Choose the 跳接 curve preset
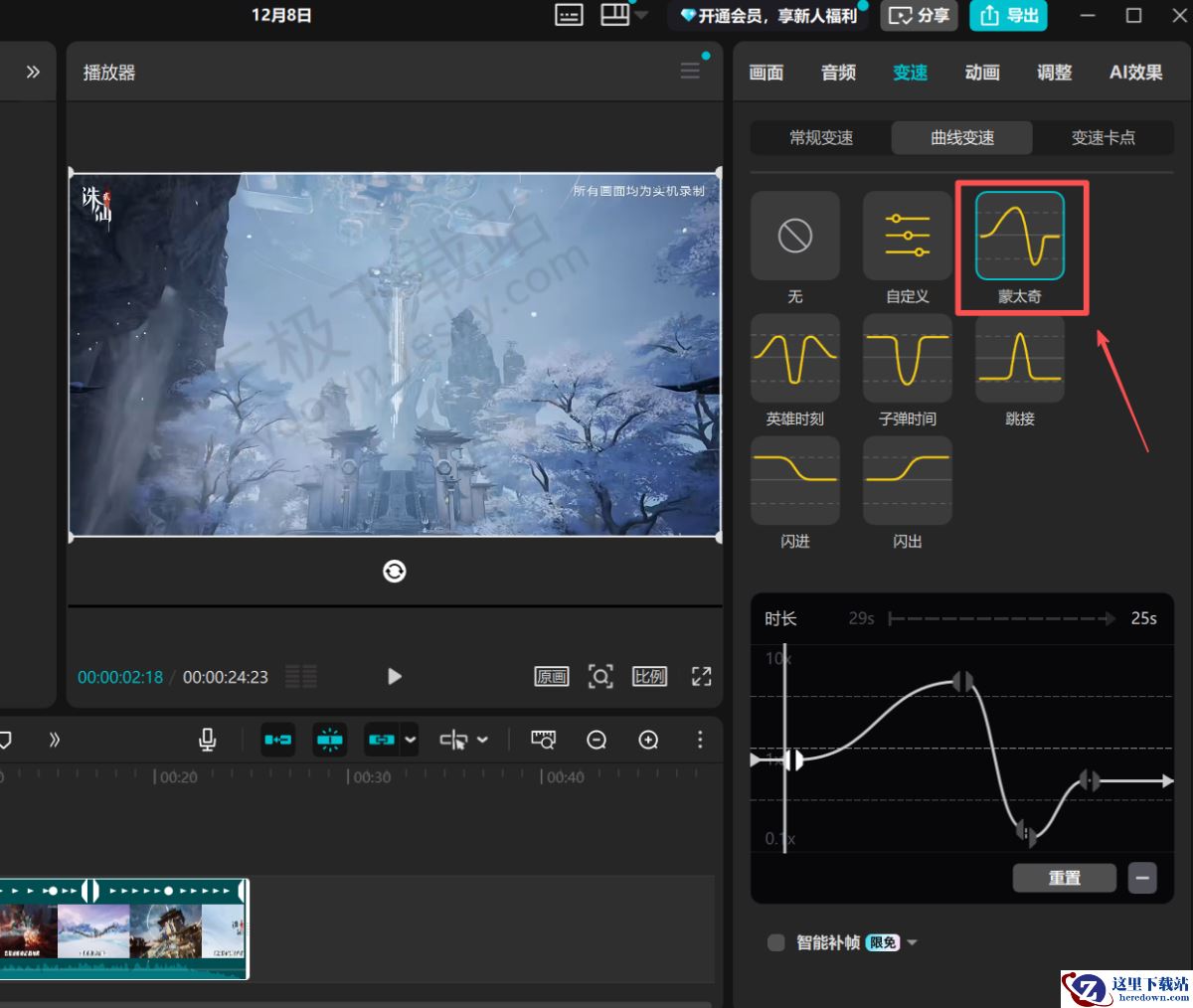1193x1008 pixels. coord(1019,359)
